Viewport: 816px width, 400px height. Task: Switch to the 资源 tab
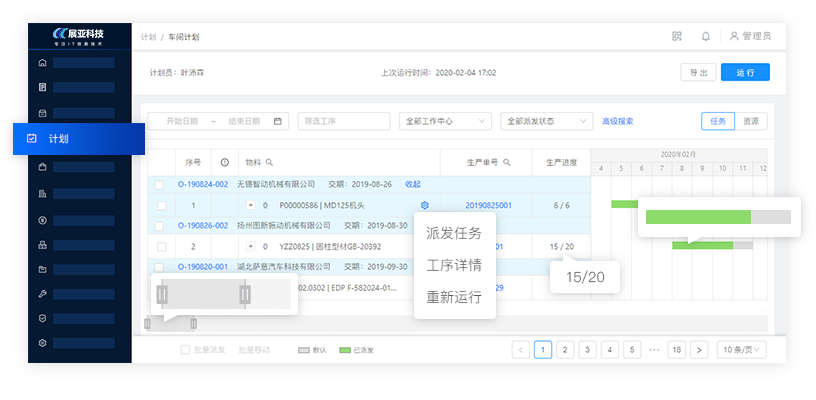click(750, 121)
